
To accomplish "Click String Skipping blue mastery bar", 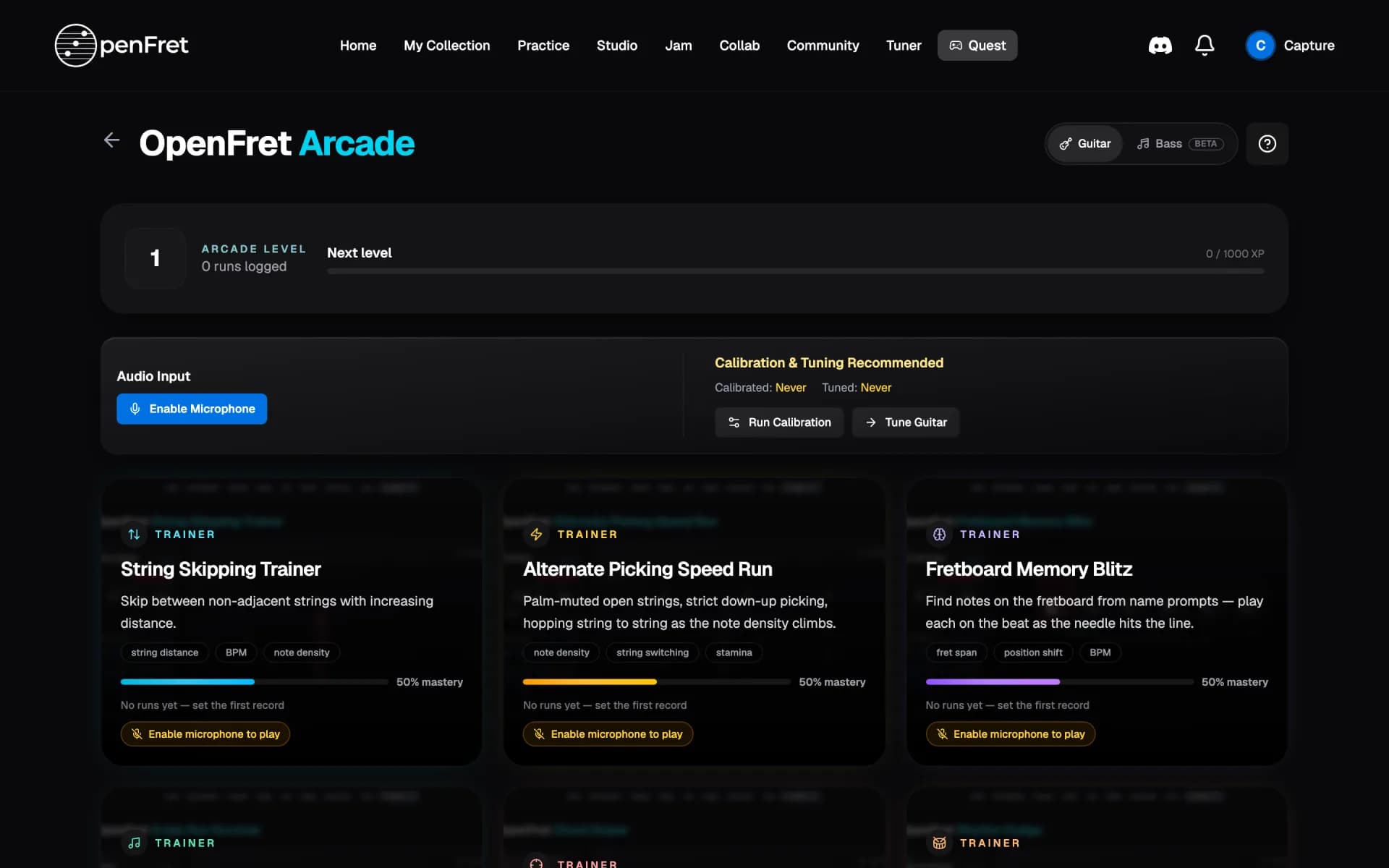I will (x=254, y=682).
